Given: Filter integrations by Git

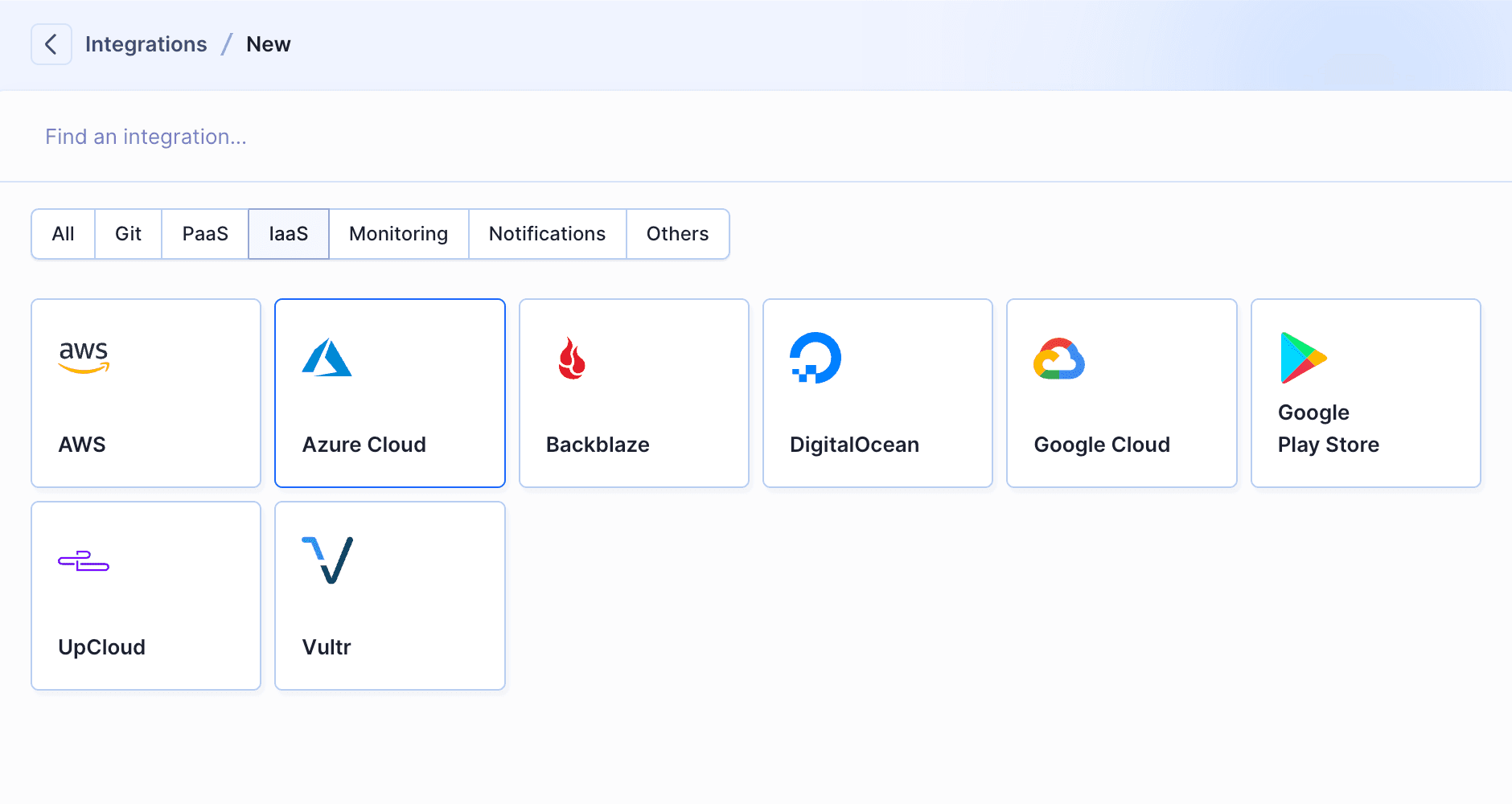Looking at the screenshot, I should (128, 234).
